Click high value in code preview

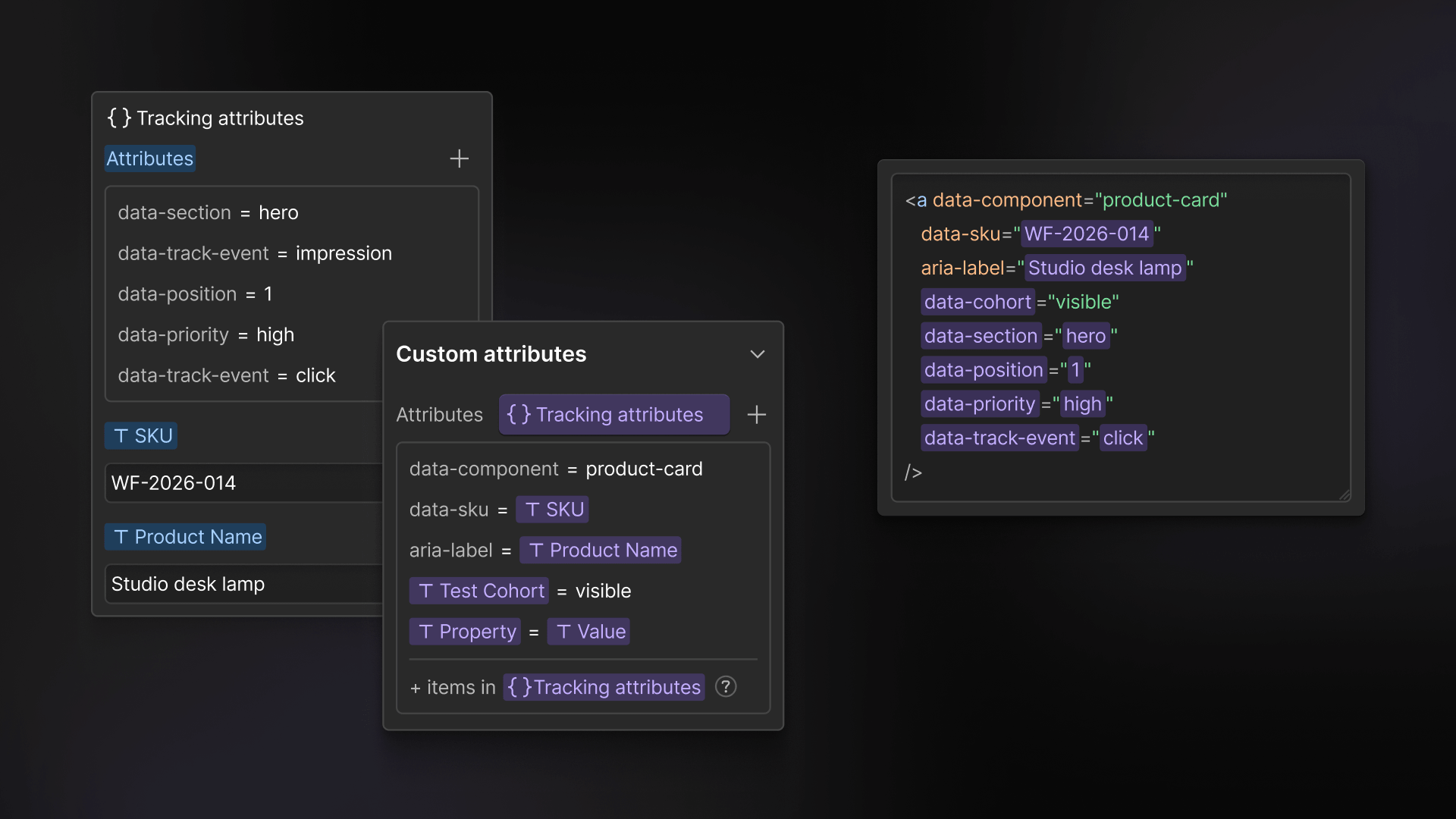(1082, 404)
